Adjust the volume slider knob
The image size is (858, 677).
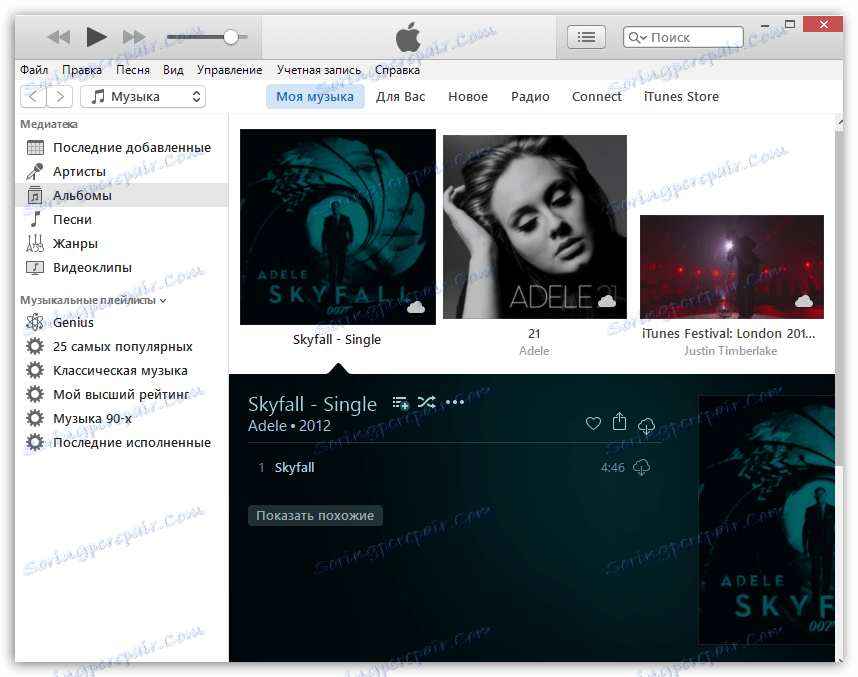[231, 37]
